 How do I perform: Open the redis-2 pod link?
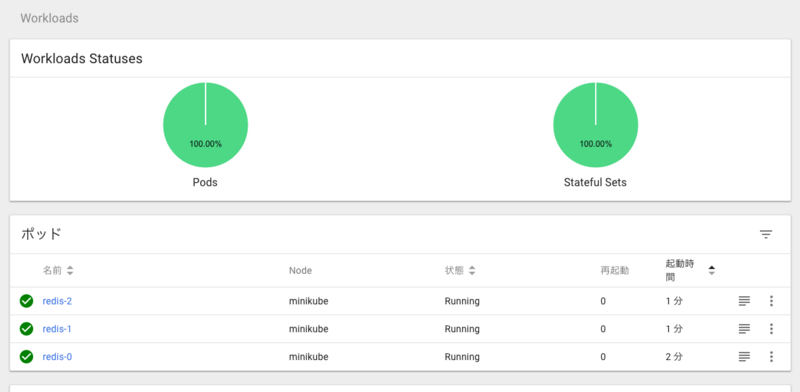[57, 301]
